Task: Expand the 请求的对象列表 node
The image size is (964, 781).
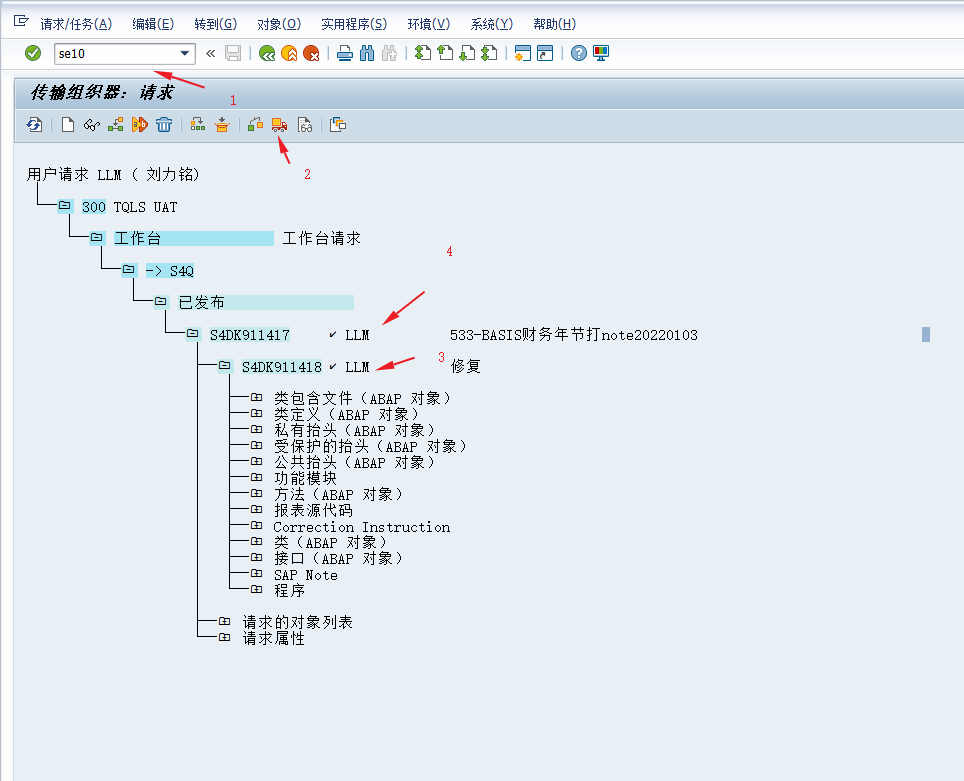Action: click(x=225, y=622)
